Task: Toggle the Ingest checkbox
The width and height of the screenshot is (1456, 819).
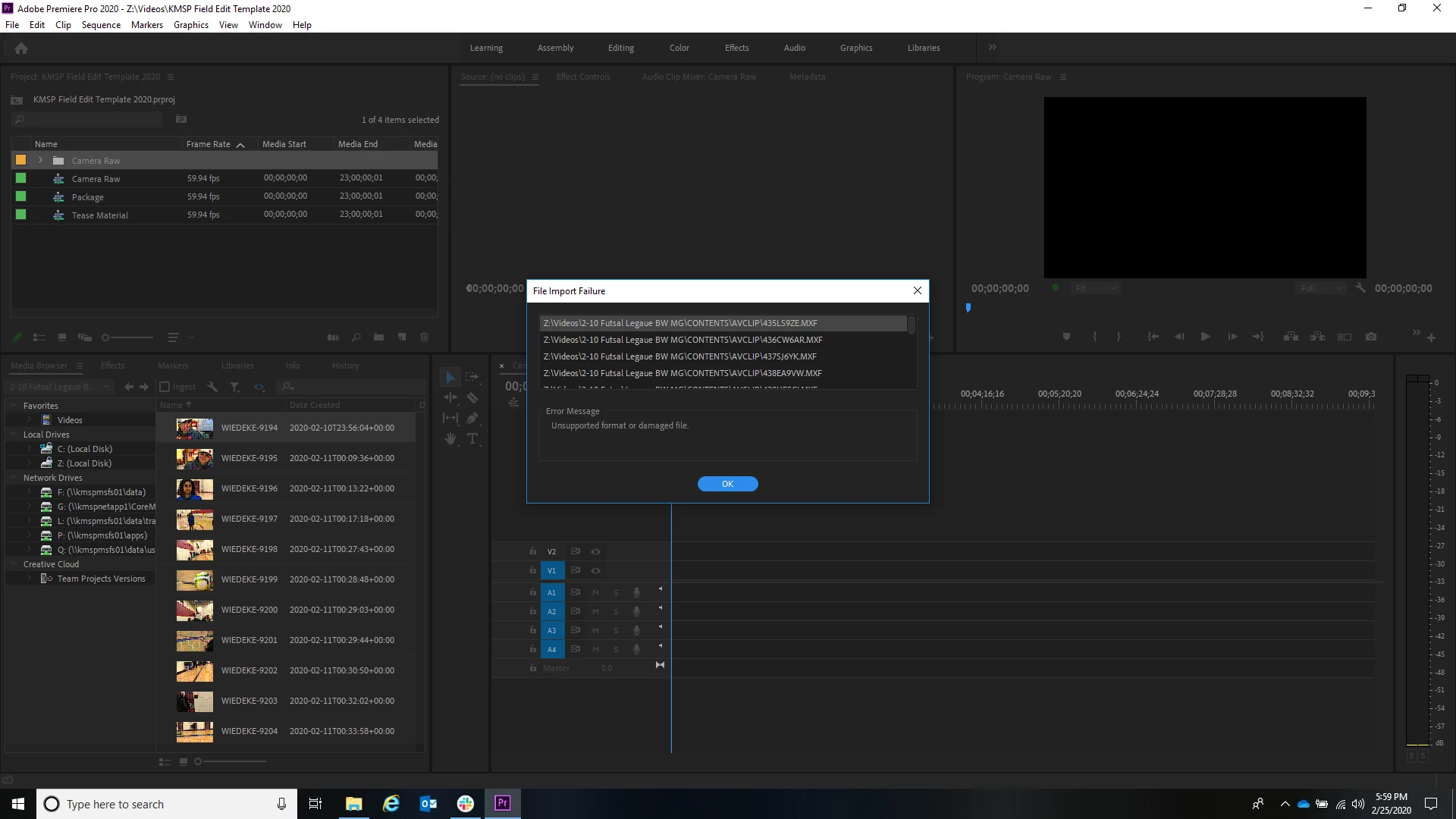Action: tap(165, 387)
